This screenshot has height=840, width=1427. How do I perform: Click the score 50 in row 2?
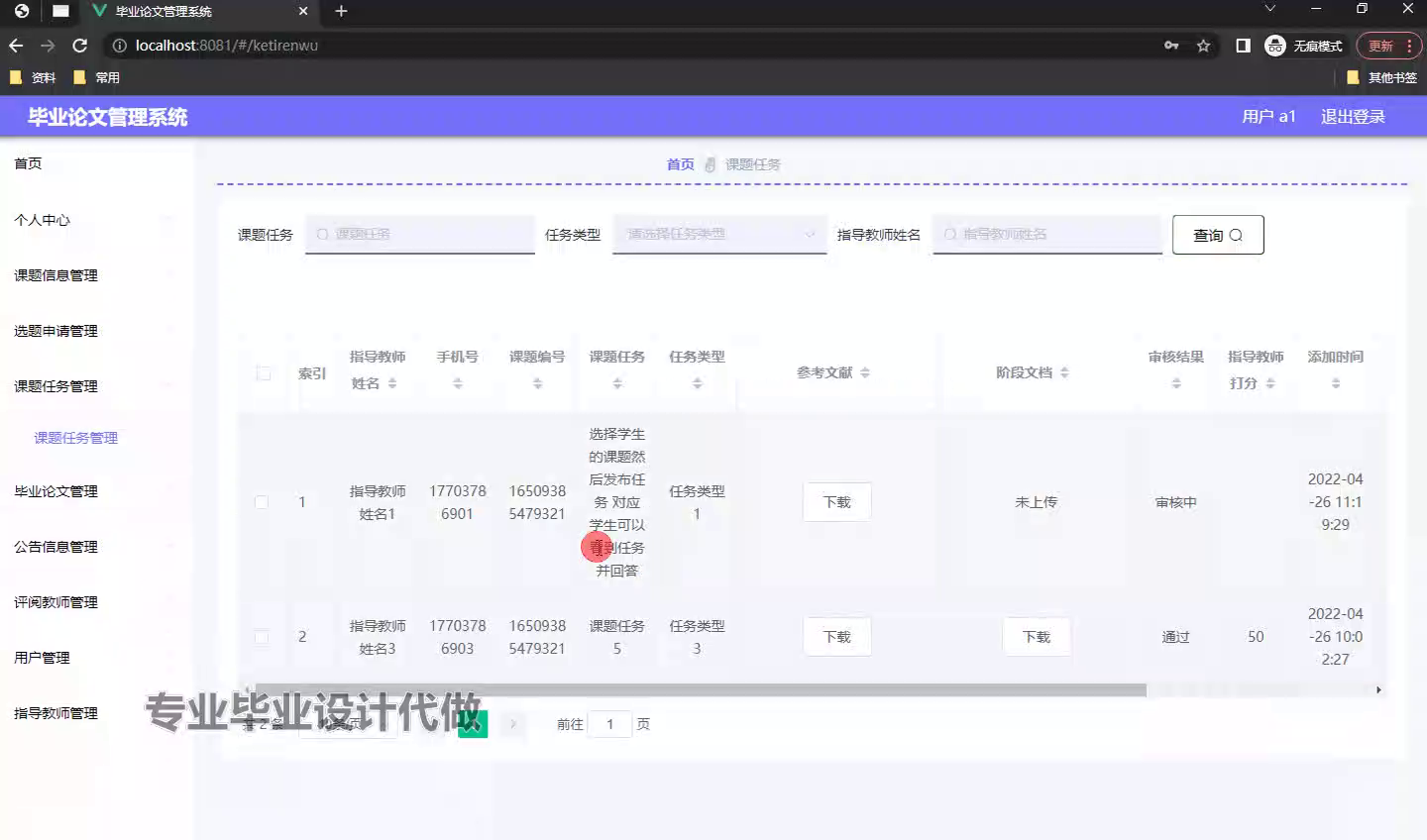tap(1256, 637)
